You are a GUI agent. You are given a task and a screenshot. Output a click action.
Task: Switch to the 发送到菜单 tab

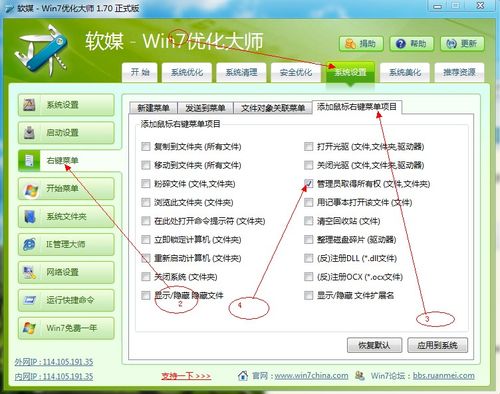coord(205,108)
